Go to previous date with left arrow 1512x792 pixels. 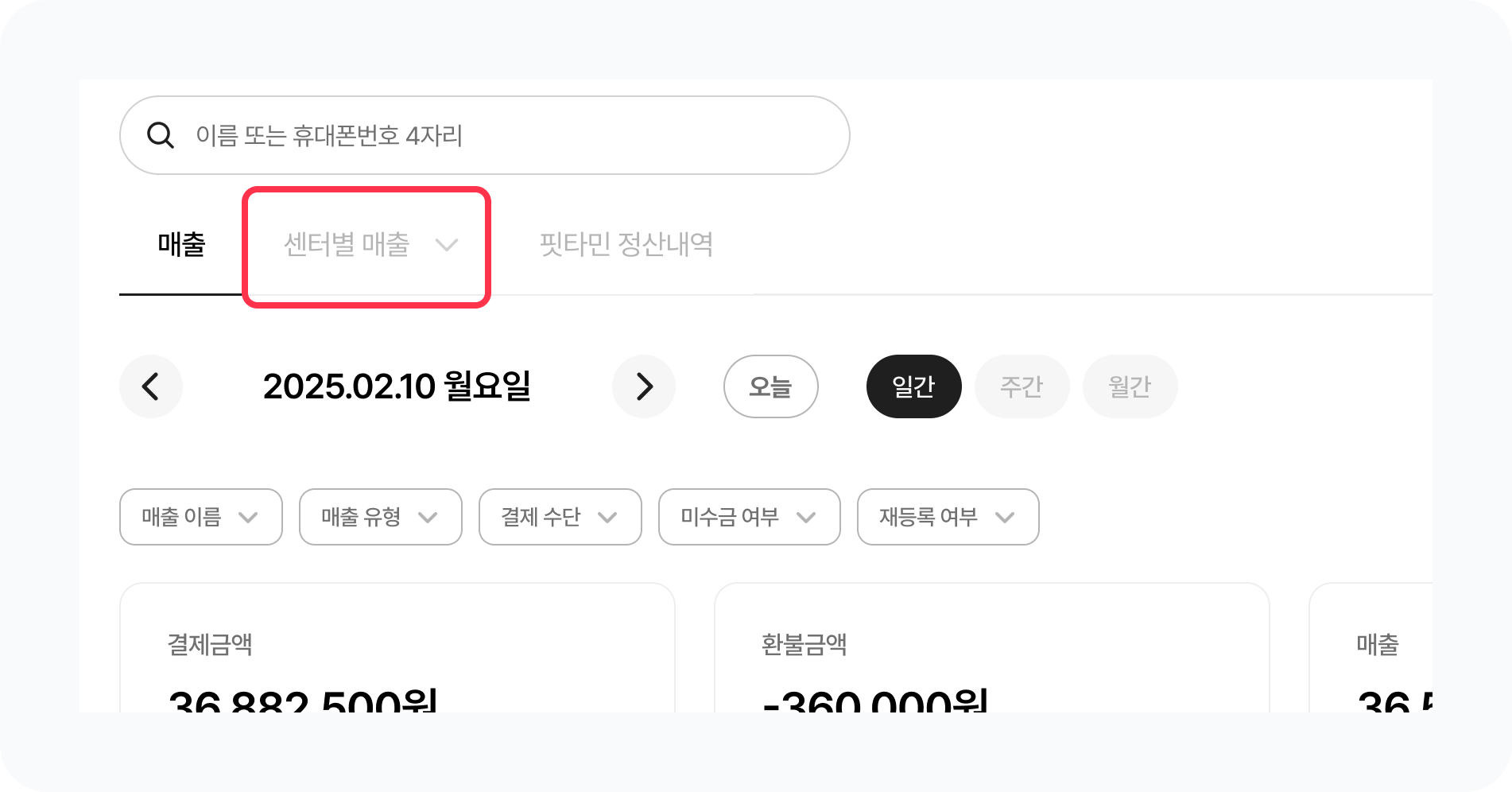click(x=151, y=386)
